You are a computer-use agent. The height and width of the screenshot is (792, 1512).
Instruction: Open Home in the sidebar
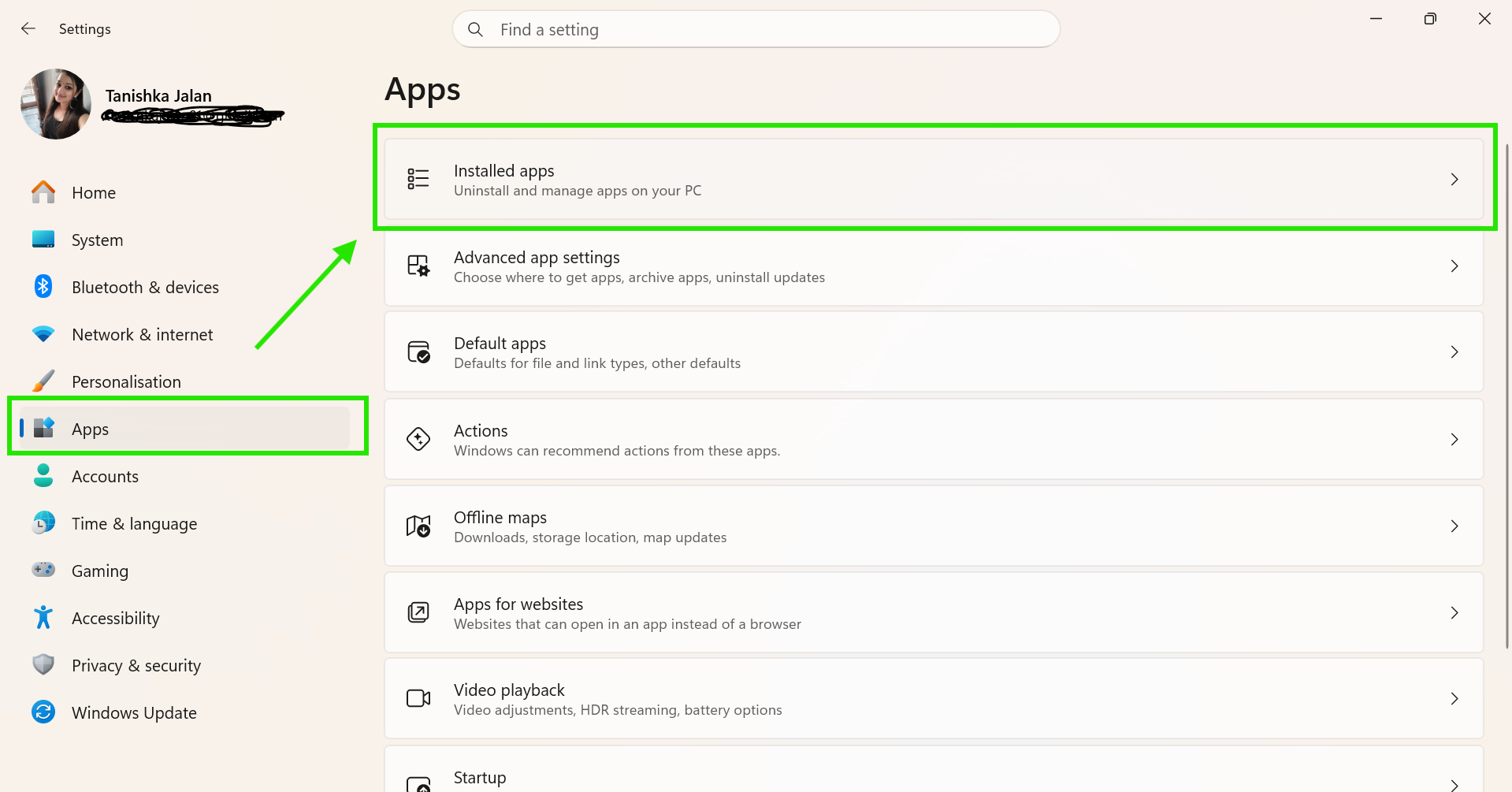coord(183,192)
